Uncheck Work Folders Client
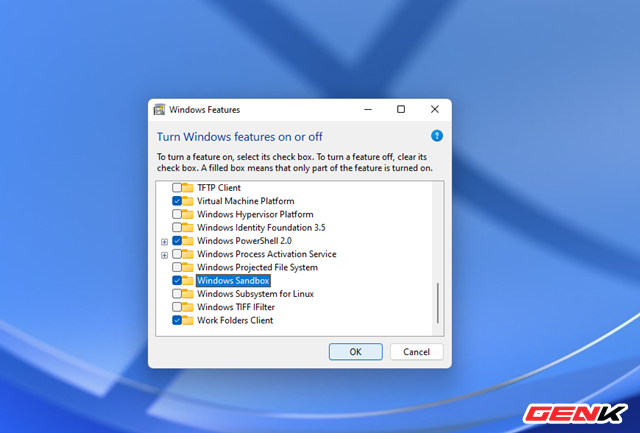The height and width of the screenshot is (433, 640). [x=177, y=320]
